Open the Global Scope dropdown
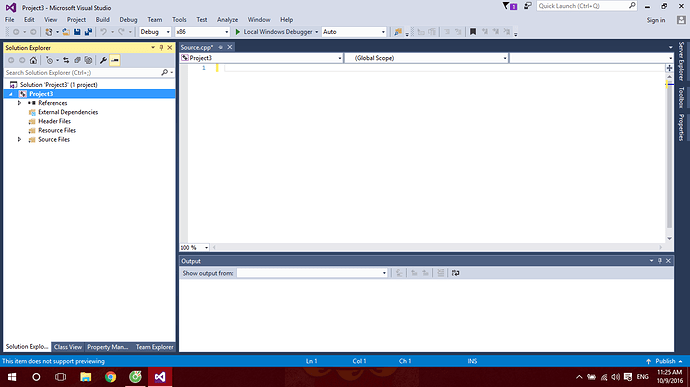 (426, 58)
